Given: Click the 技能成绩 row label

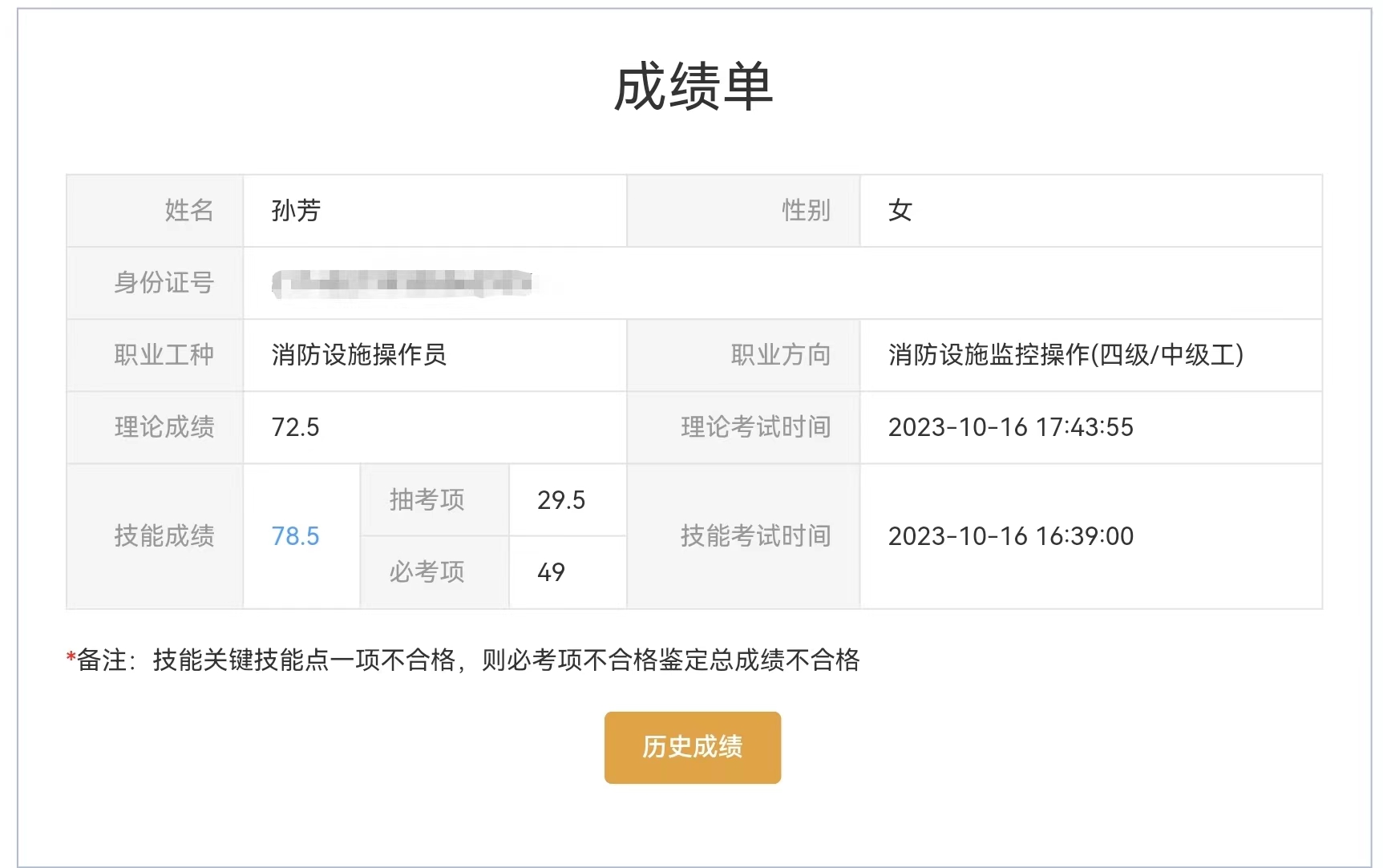Looking at the screenshot, I should (x=164, y=536).
